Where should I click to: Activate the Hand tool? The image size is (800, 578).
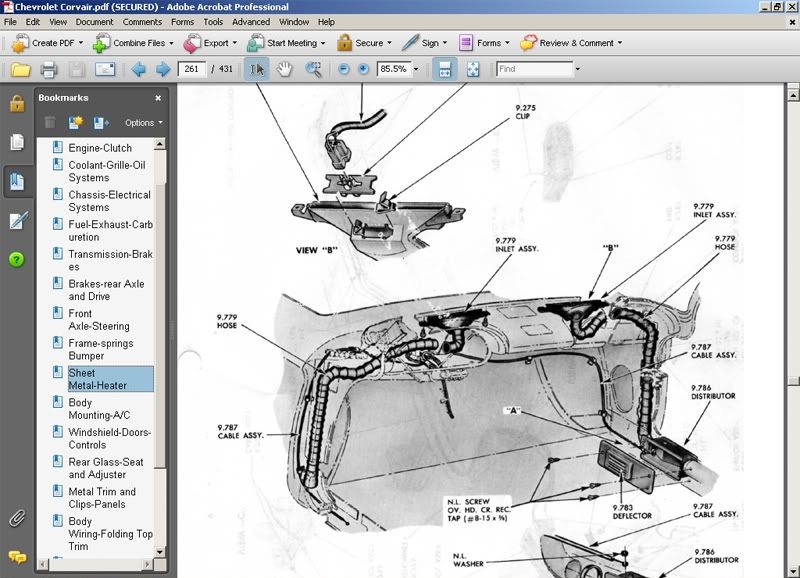(284, 69)
